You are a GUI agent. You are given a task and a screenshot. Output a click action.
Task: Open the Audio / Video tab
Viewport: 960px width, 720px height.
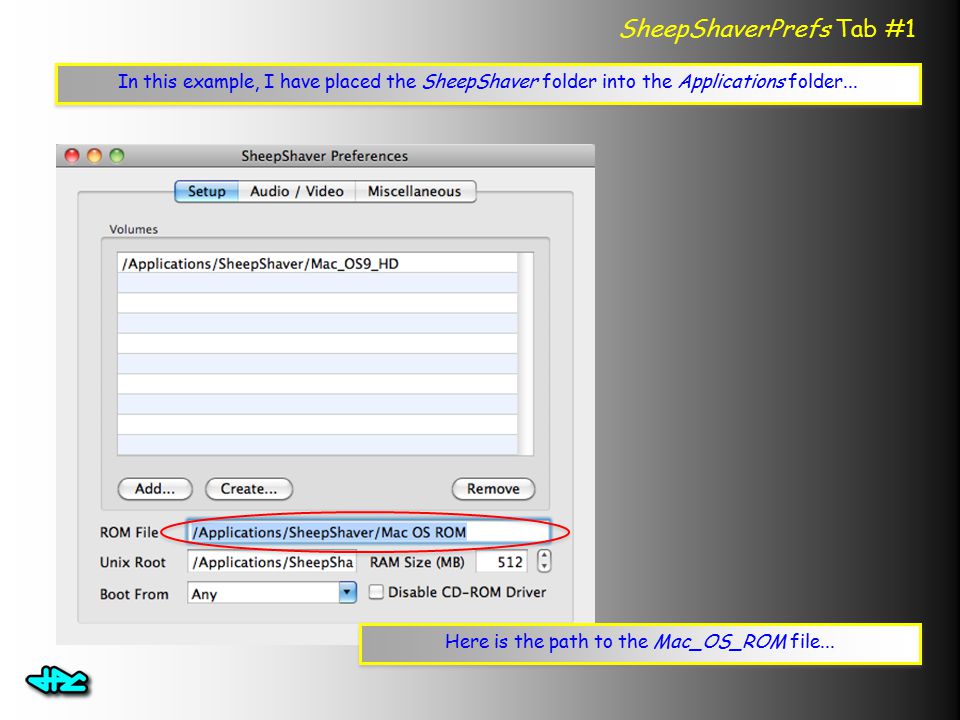pyautogui.click(x=297, y=192)
